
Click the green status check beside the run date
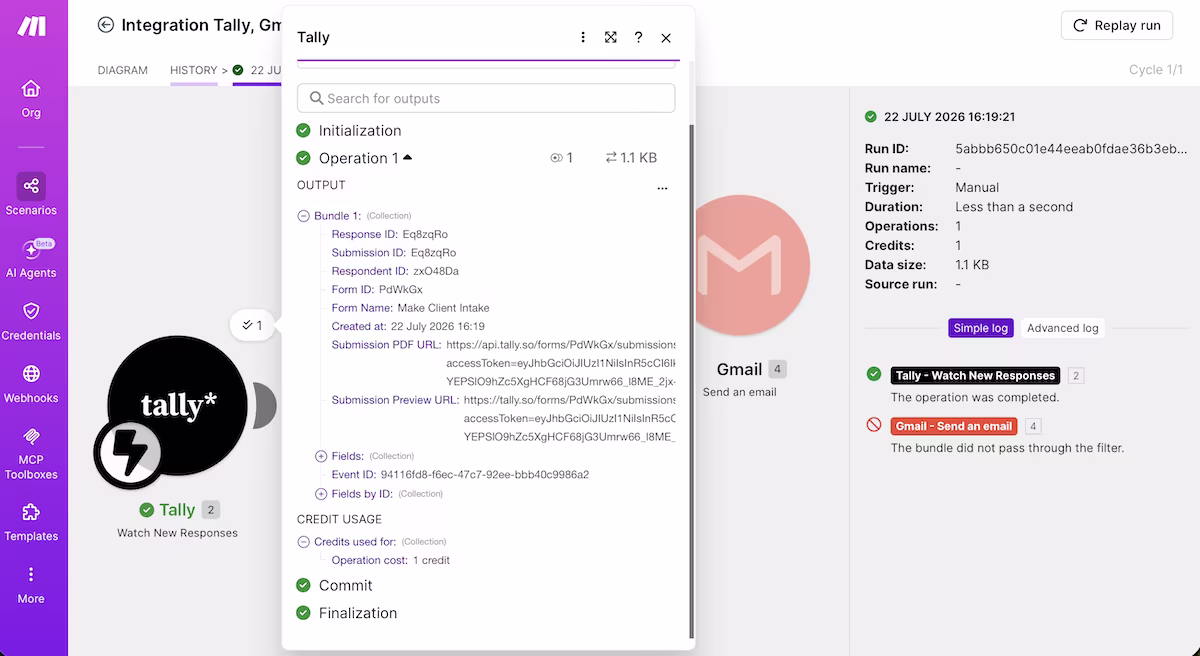pos(871,117)
